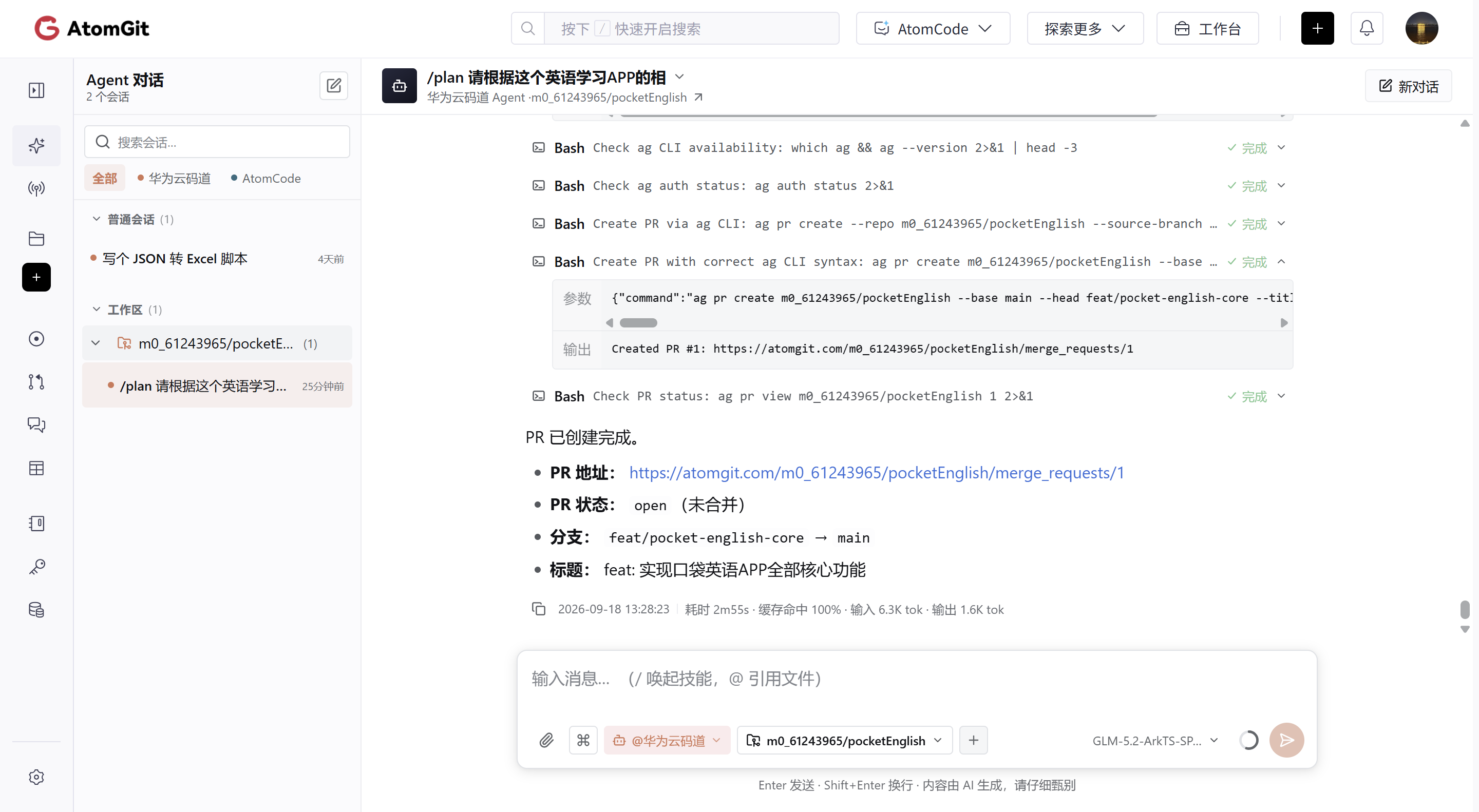Click new conversation edit icon beside Agent 对话

(x=334, y=86)
